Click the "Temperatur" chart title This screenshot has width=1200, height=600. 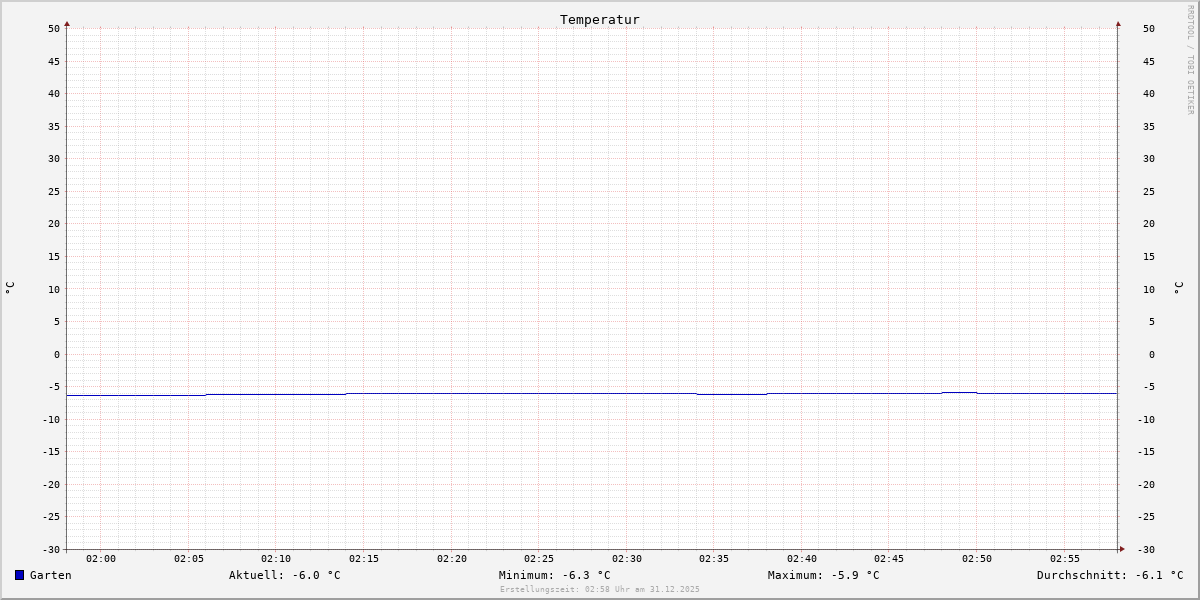600,19
